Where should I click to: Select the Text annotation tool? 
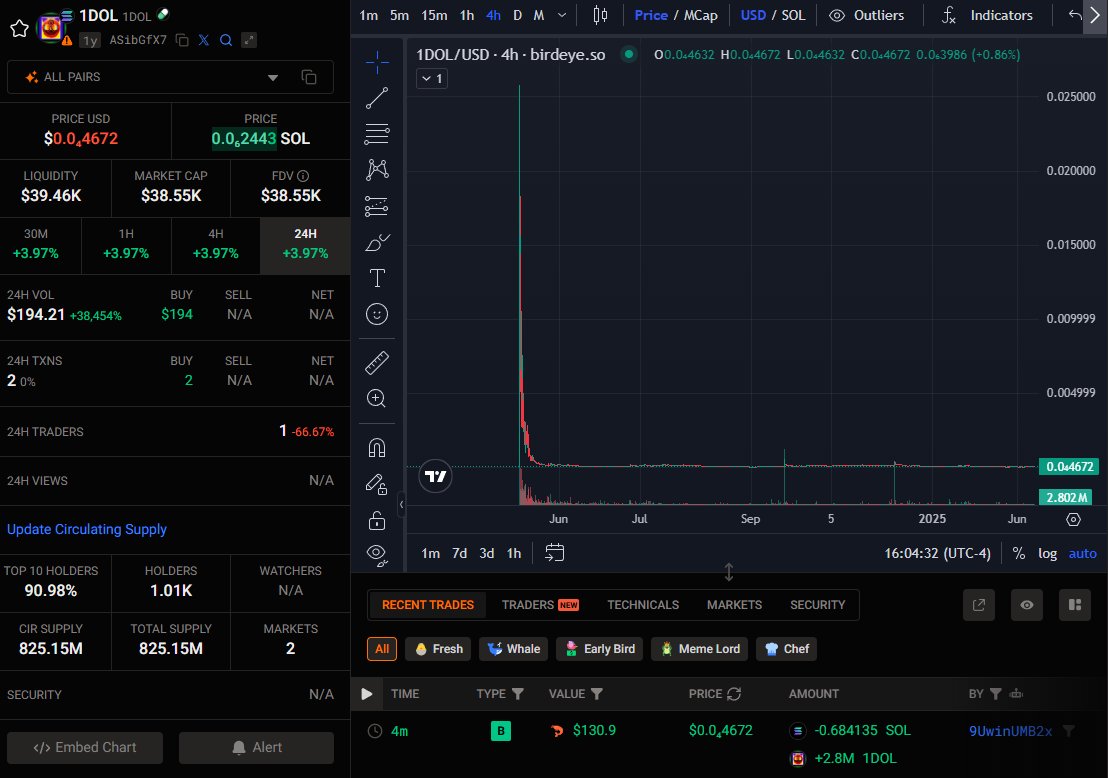pyautogui.click(x=377, y=278)
